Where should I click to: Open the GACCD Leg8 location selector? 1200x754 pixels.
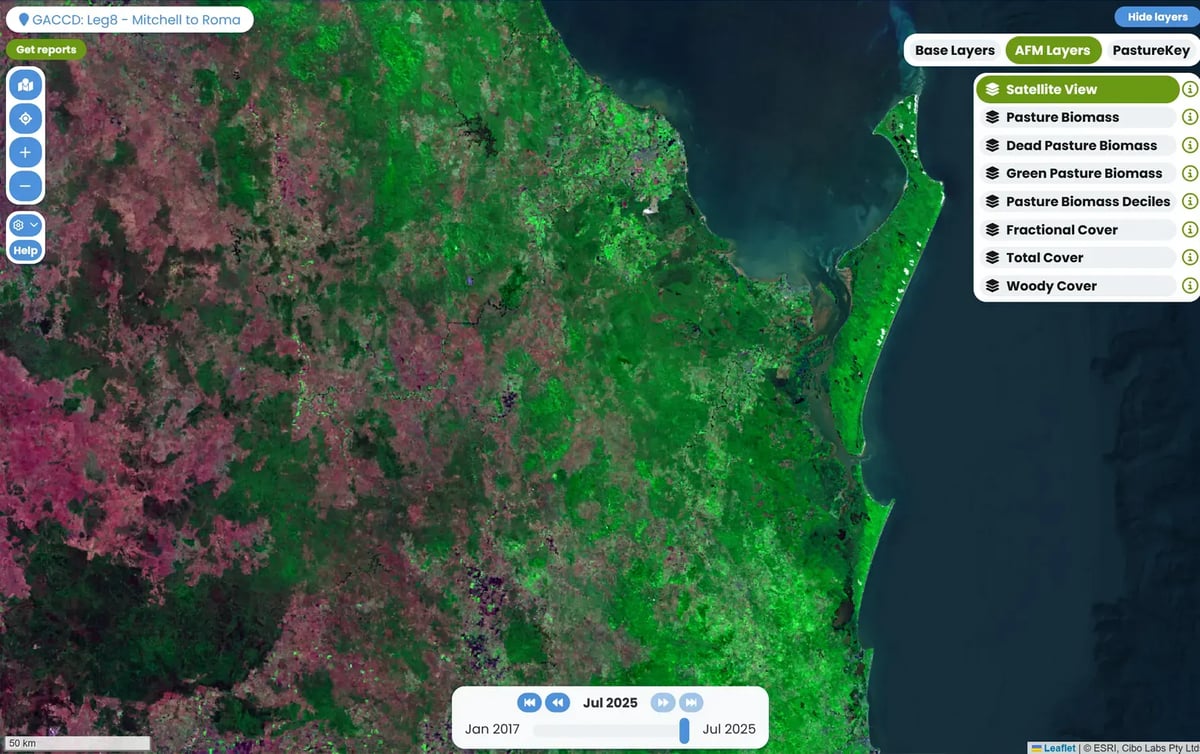click(x=129, y=19)
